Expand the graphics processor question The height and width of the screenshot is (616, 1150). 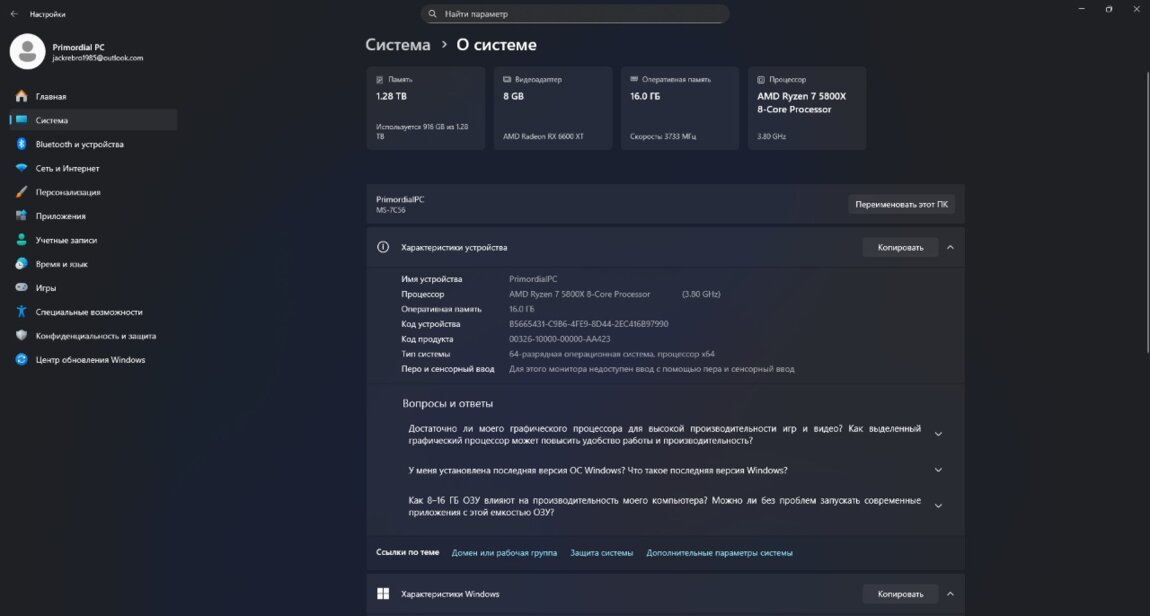point(938,434)
